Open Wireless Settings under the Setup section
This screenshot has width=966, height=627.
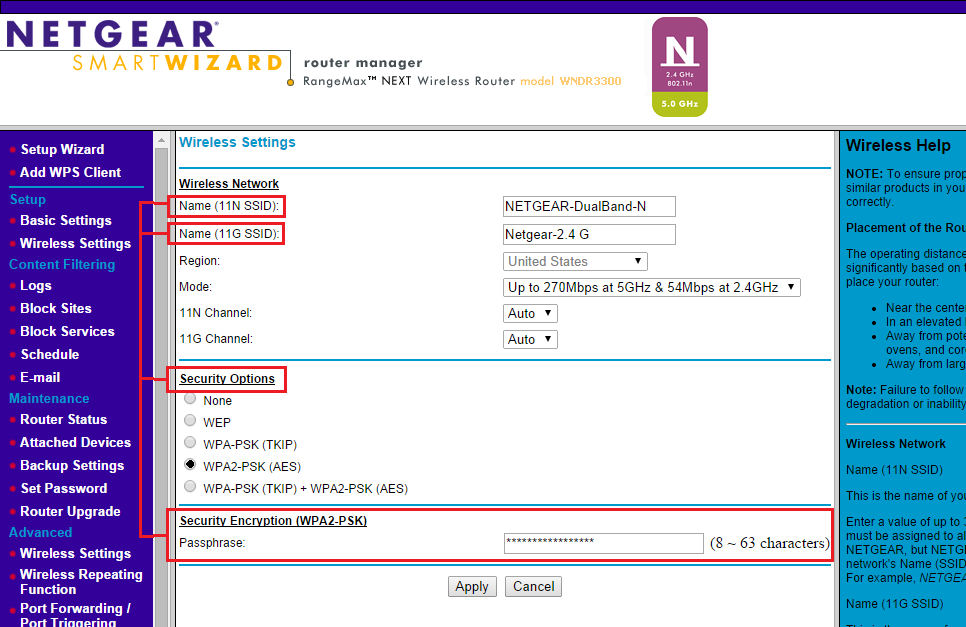(75, 243)
